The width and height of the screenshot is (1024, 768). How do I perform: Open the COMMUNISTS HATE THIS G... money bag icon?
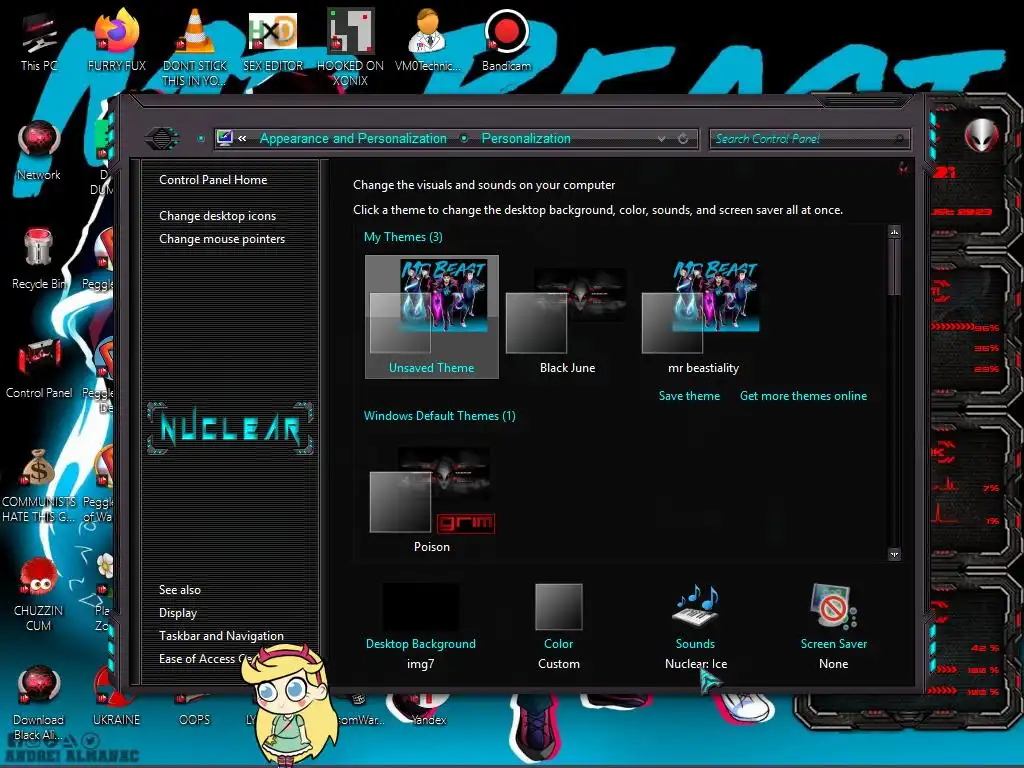pos(39,485)
